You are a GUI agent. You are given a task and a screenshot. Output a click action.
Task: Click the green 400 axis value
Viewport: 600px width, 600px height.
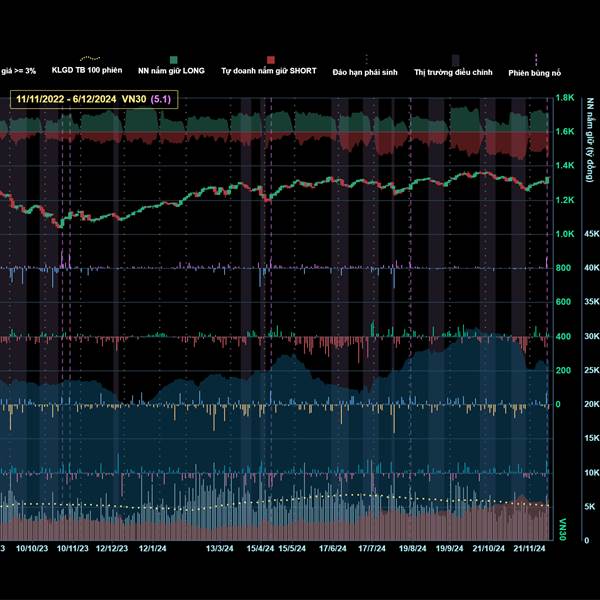pos(563,336)
